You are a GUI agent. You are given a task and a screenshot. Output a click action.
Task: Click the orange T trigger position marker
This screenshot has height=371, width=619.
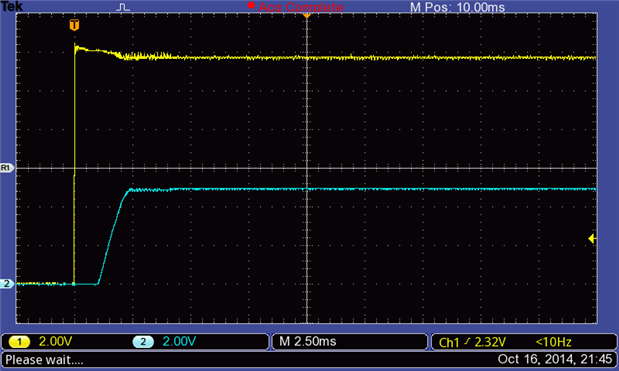(74, 25)
